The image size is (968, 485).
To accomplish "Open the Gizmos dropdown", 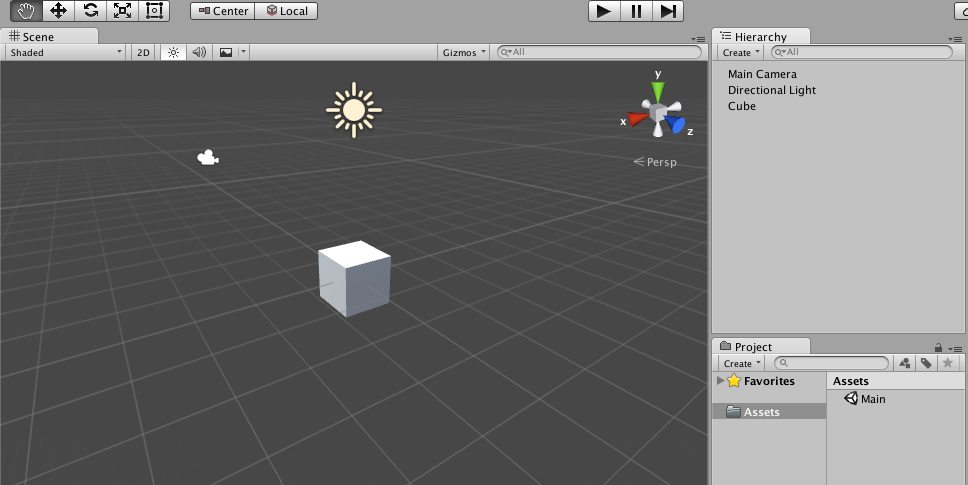I will pos(464,52).
